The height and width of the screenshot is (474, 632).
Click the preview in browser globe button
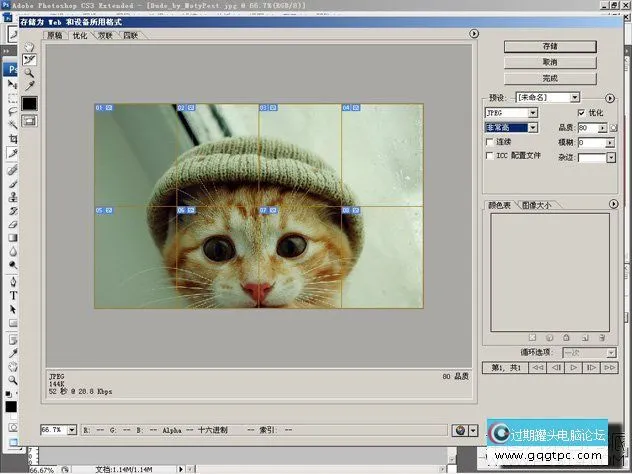[460, 430]
